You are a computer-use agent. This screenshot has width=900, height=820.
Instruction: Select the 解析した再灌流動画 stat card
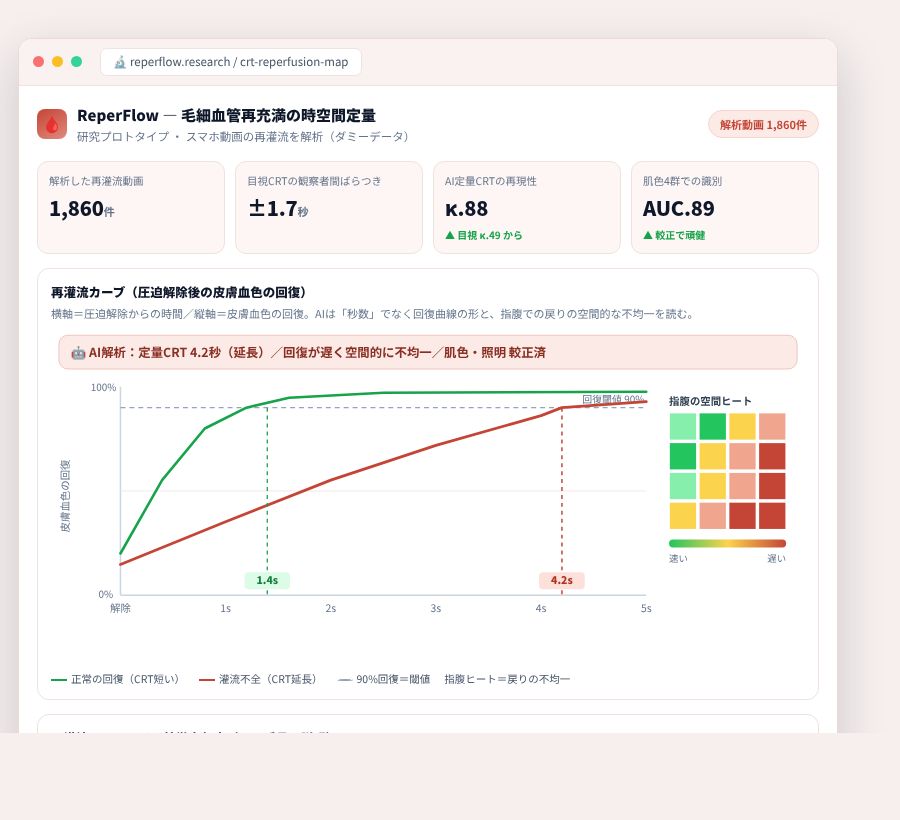[x=131, y=207]
